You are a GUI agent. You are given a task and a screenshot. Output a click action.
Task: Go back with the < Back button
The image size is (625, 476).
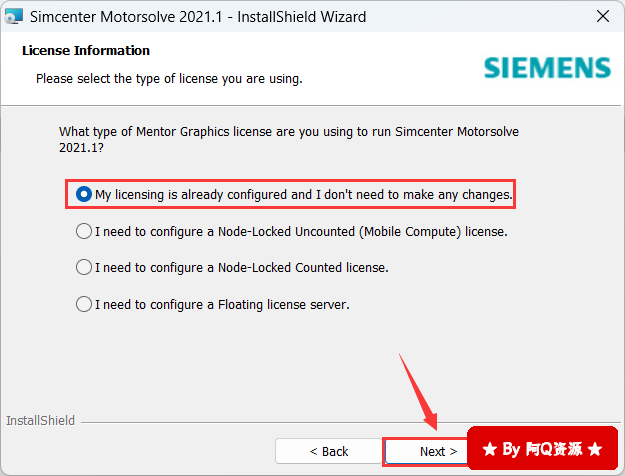tap(328, 451)
